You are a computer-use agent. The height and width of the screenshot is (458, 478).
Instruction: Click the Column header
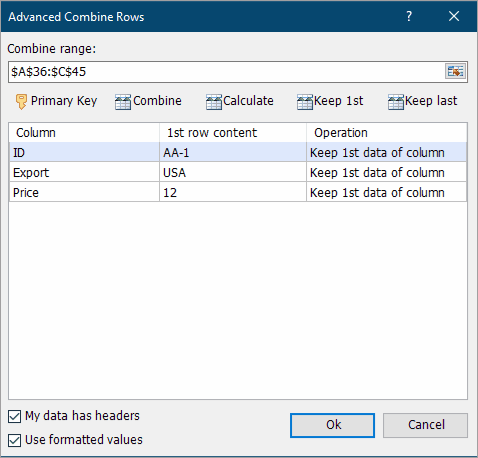84,133
